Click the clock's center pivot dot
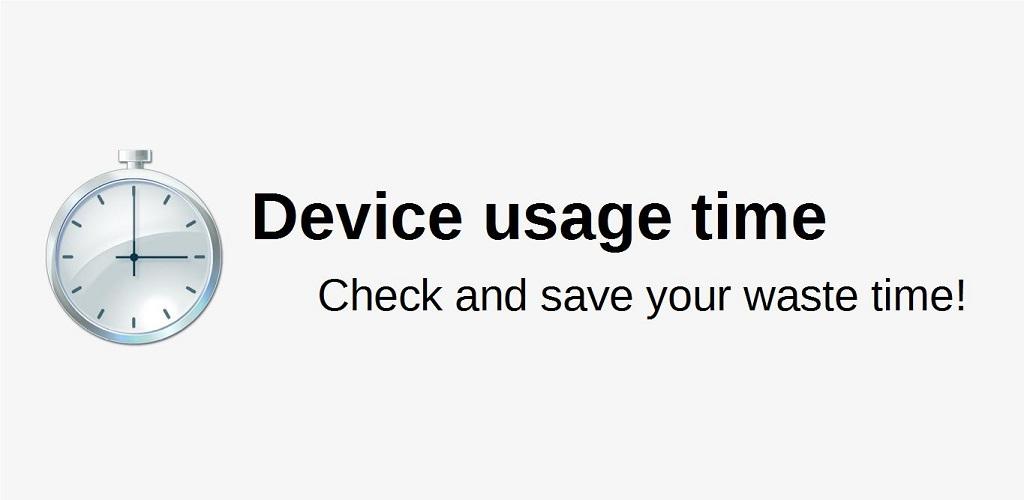 coord(134,257)
